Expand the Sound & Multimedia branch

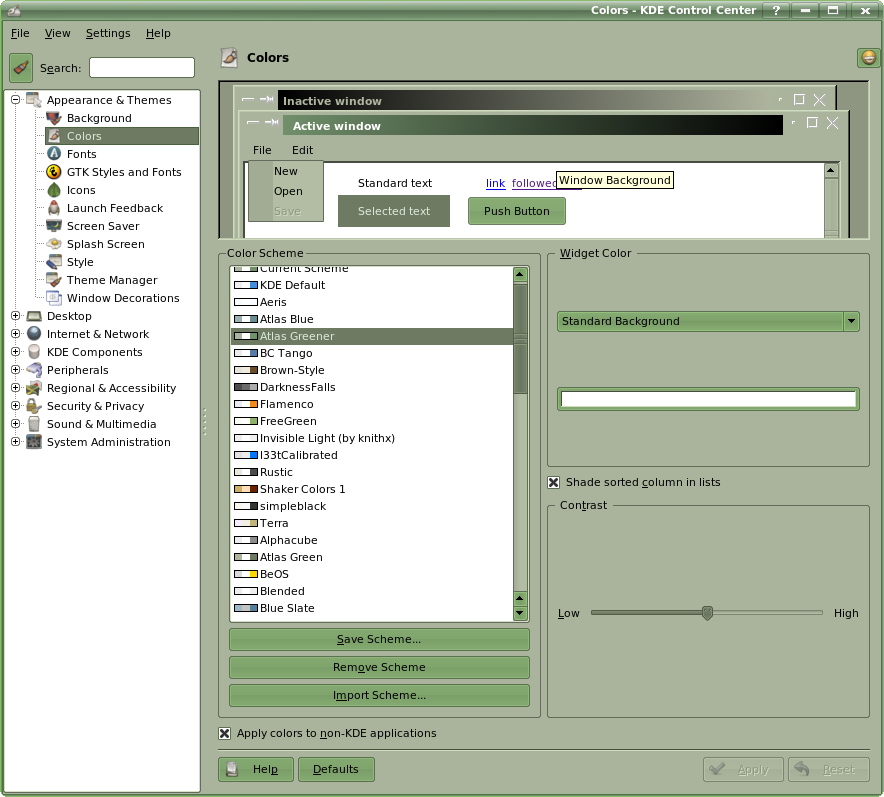coord(16,424)
